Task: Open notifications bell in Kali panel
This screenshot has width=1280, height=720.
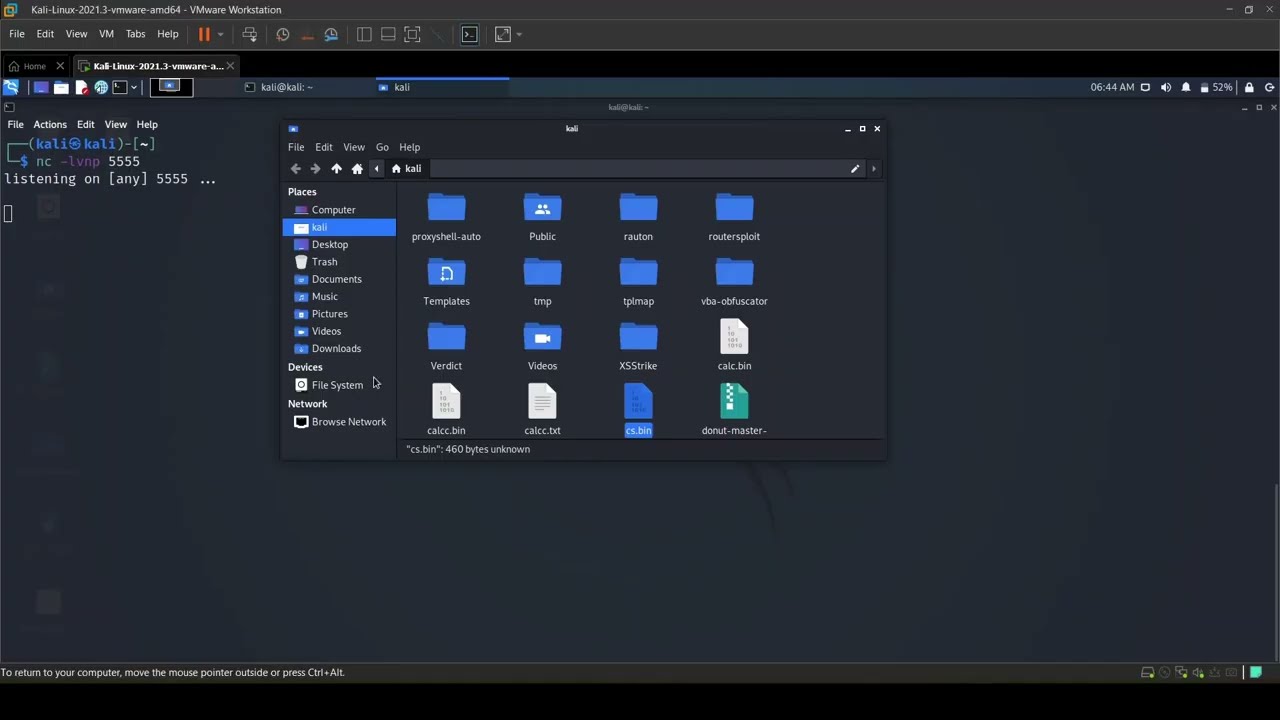Action: click(x=1186, y=87)
